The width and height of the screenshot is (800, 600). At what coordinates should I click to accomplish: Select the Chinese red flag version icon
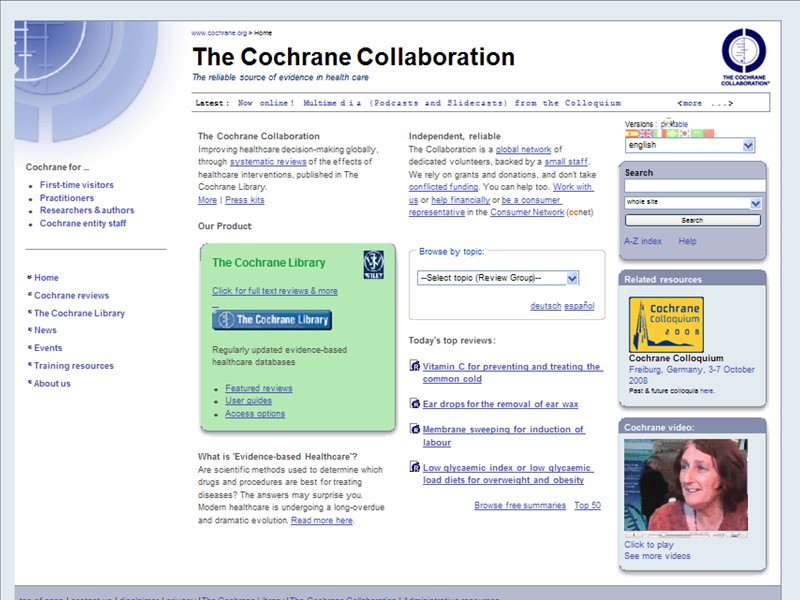pyautogui.click(x=709, y=134)
